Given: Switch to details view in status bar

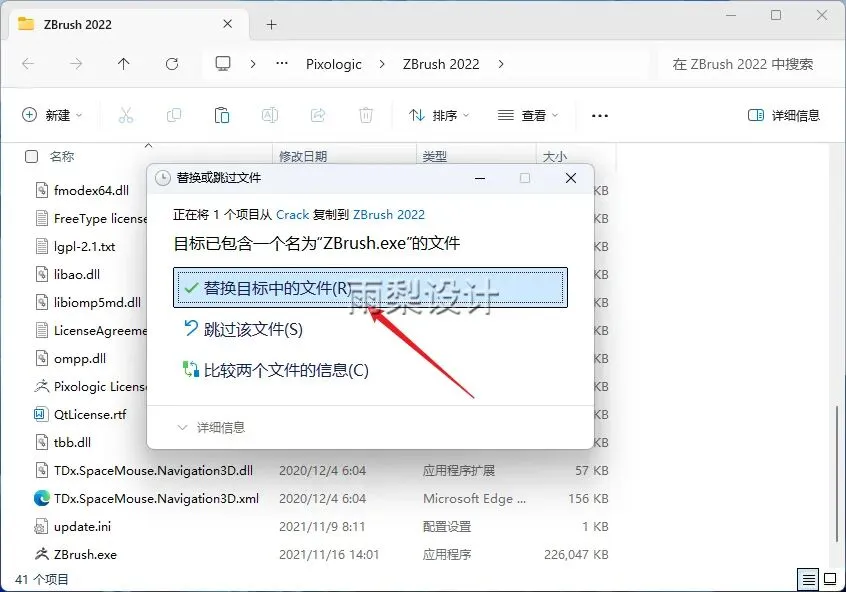Looking at the screenshot, I should tap(808, 580).
